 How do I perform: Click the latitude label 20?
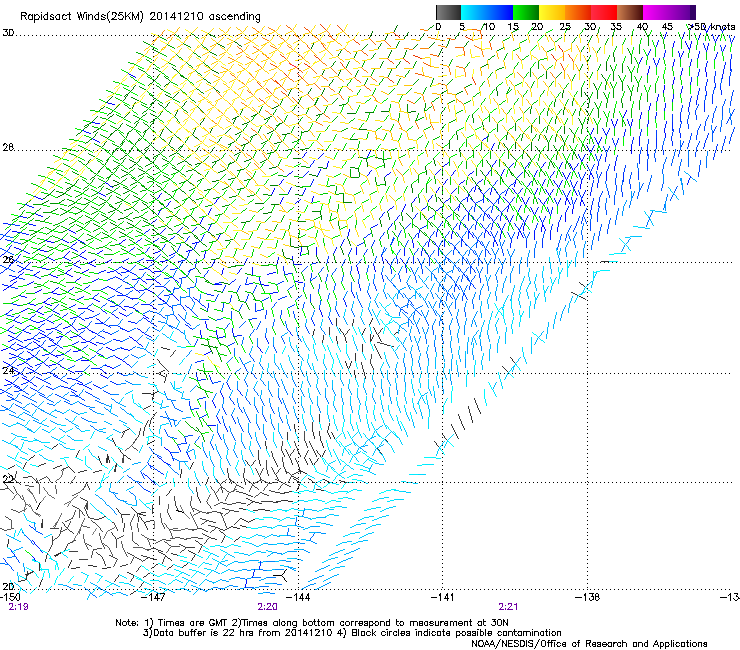pyautogui.click(x=8, y=586)
